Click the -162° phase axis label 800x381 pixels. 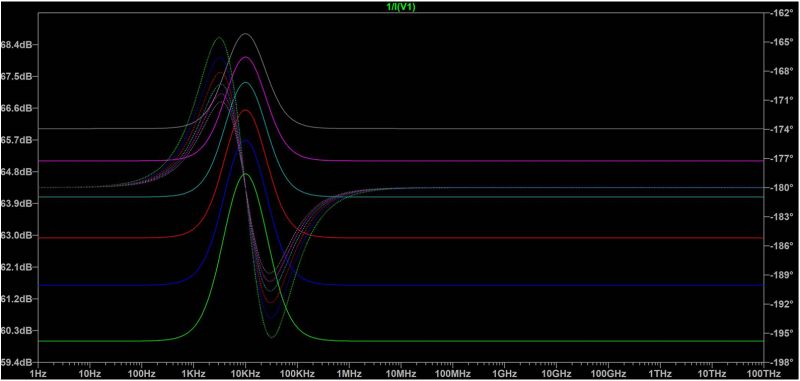pos(781,13)
